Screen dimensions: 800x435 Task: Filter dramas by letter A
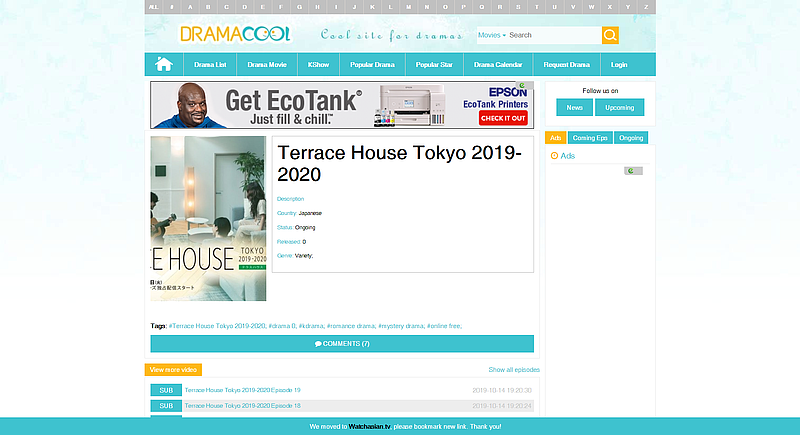coord(190,7)
